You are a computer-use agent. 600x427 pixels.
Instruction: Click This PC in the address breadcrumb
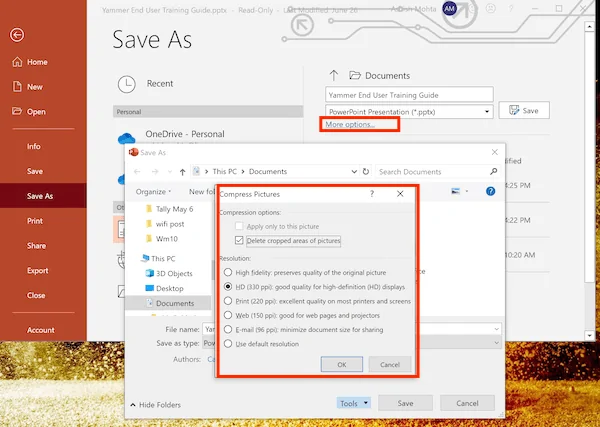point(225,171)
